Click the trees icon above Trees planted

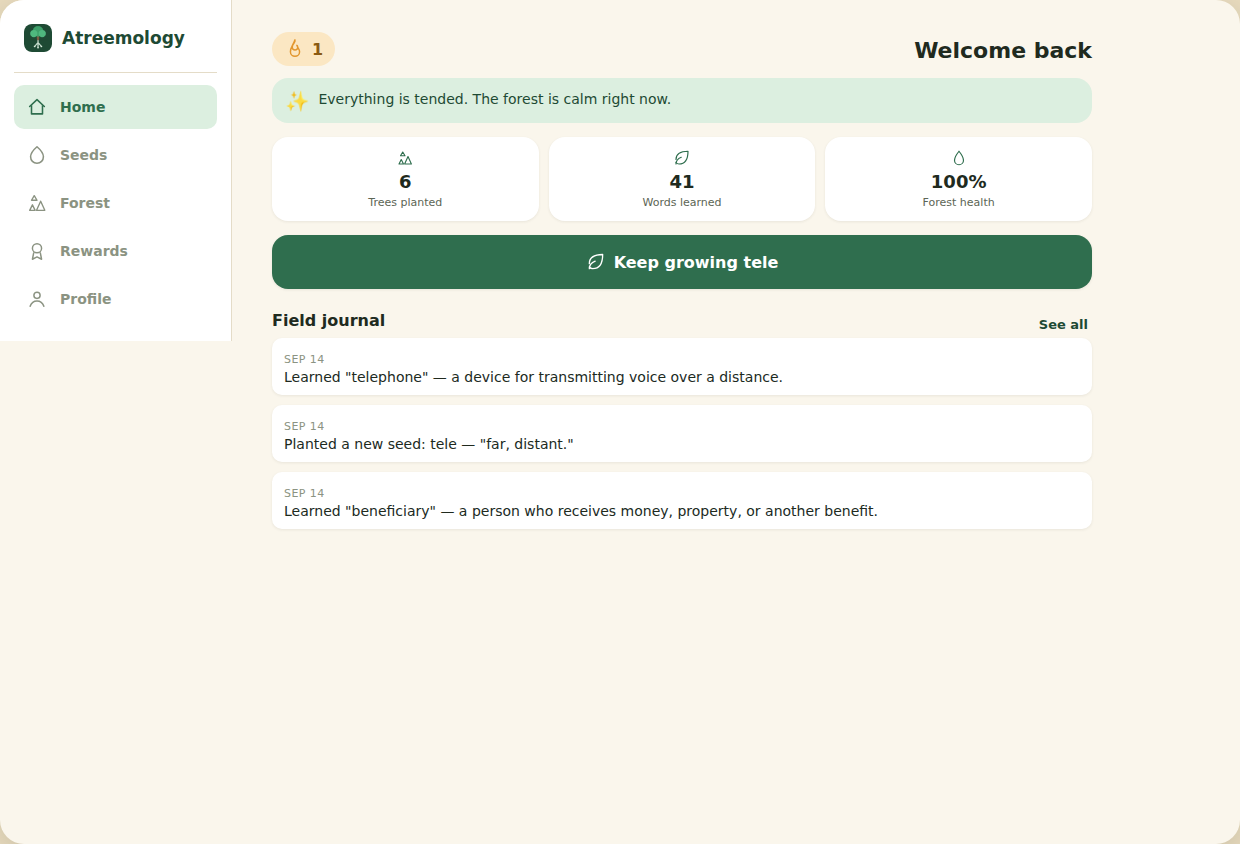coord(405,158)
